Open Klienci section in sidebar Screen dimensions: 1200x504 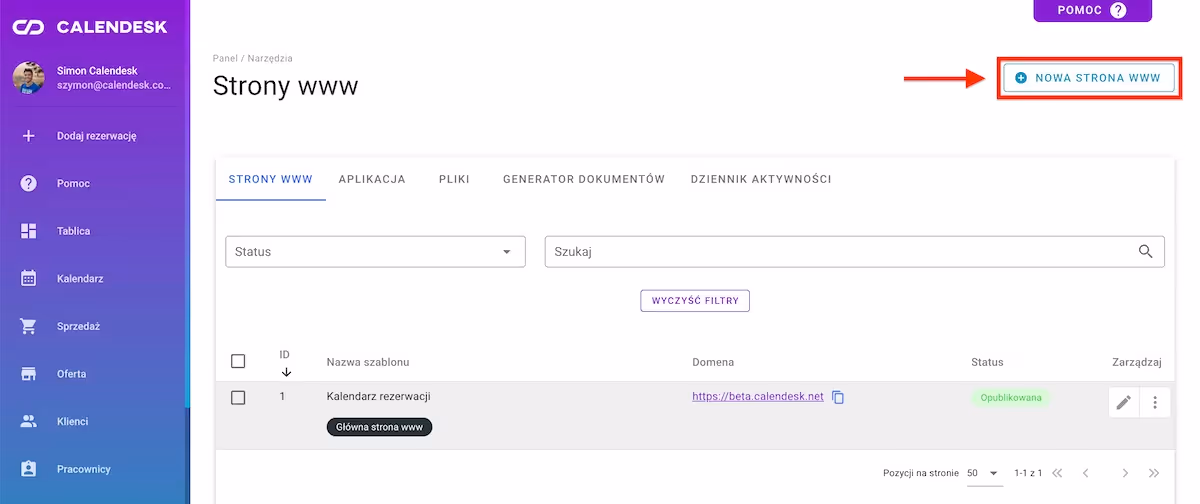coord(29,421)
